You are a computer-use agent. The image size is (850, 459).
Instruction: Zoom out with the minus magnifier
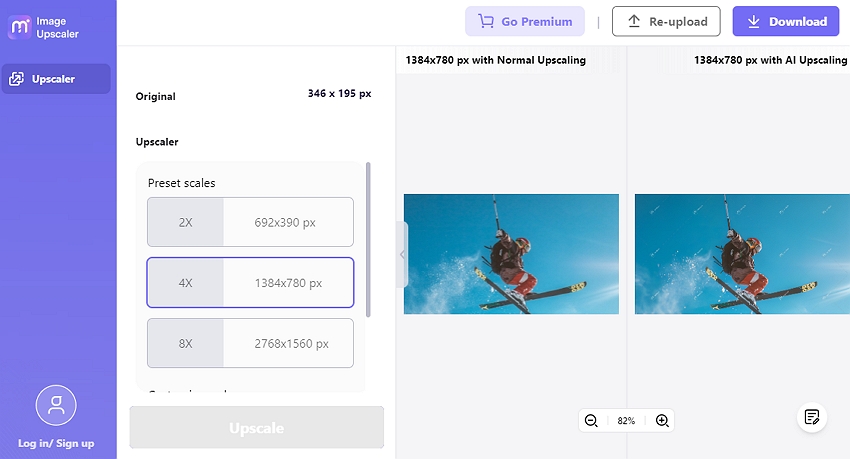tap(591, 421)
